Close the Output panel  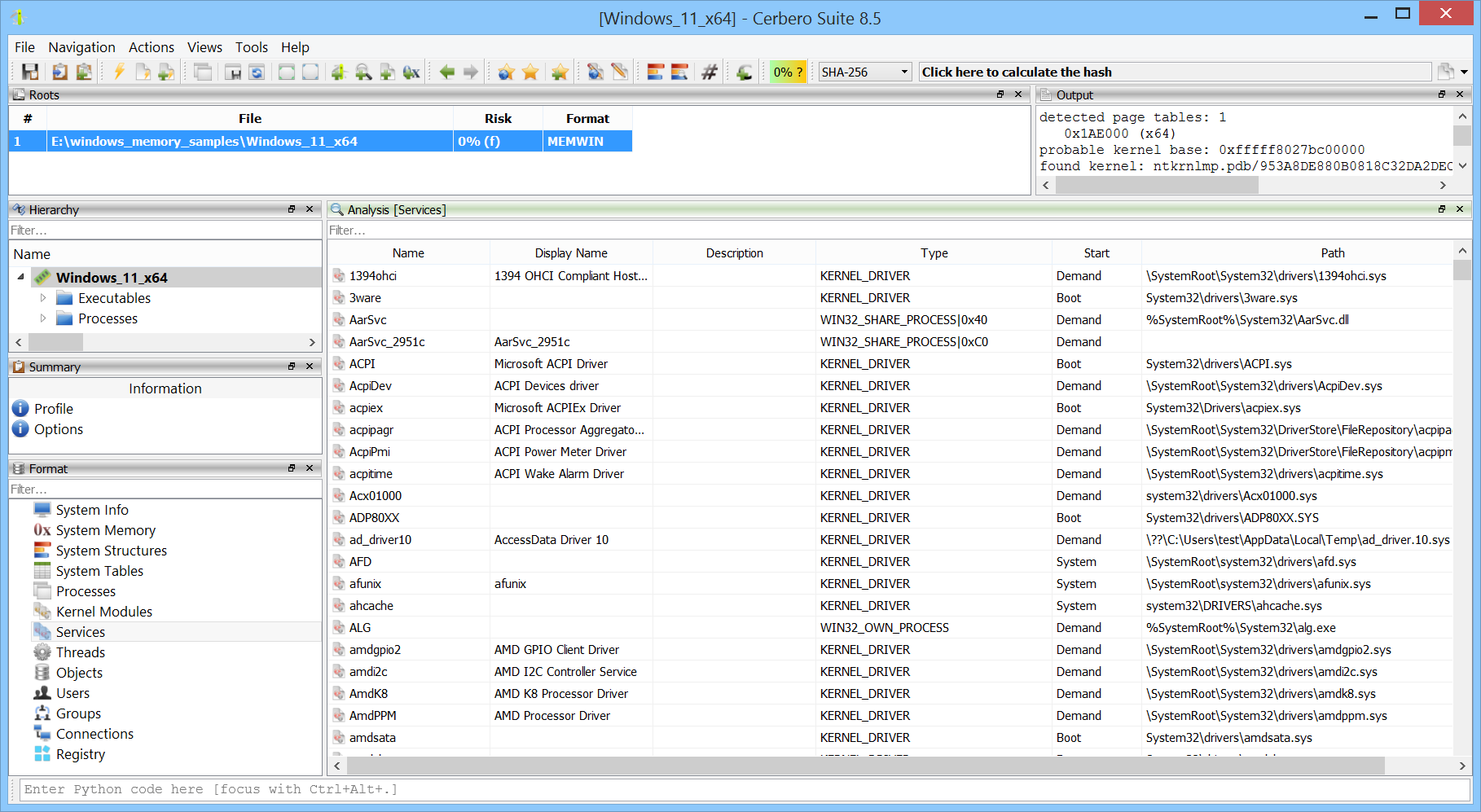click(x=1460, y=94)
